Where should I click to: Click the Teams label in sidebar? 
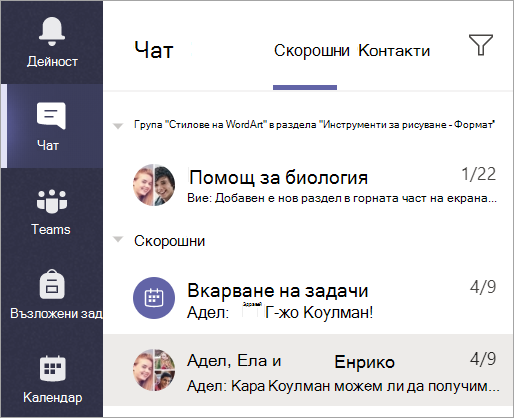tap(51, 230)
